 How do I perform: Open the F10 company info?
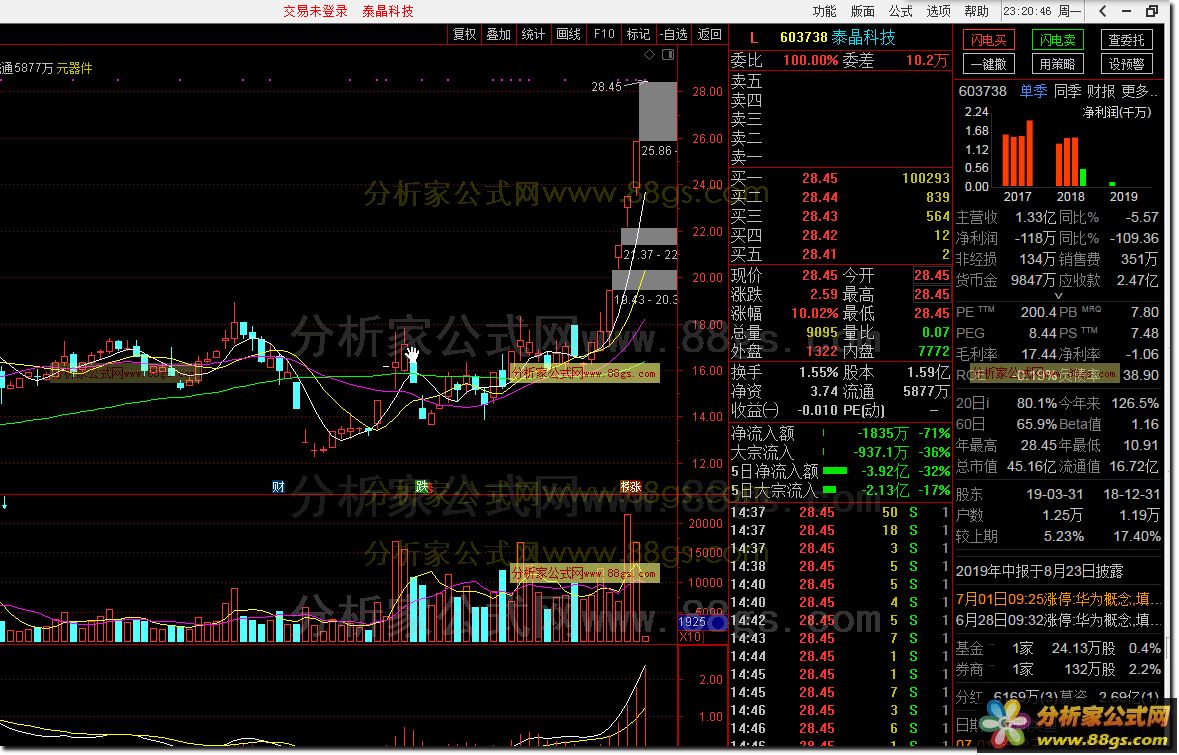(604, 35)
